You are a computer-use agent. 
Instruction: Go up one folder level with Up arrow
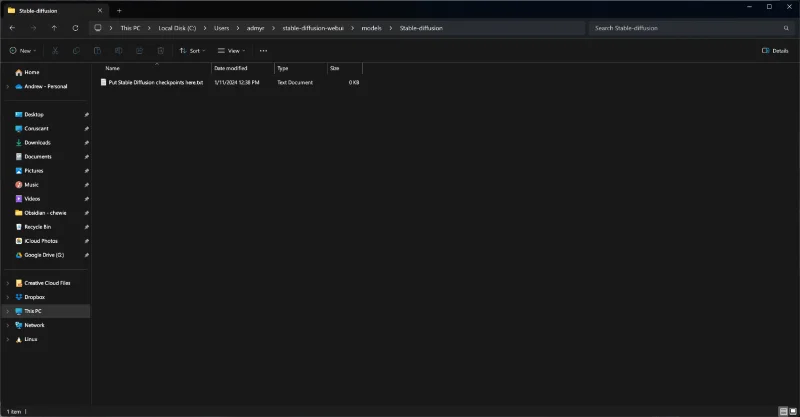54,28
